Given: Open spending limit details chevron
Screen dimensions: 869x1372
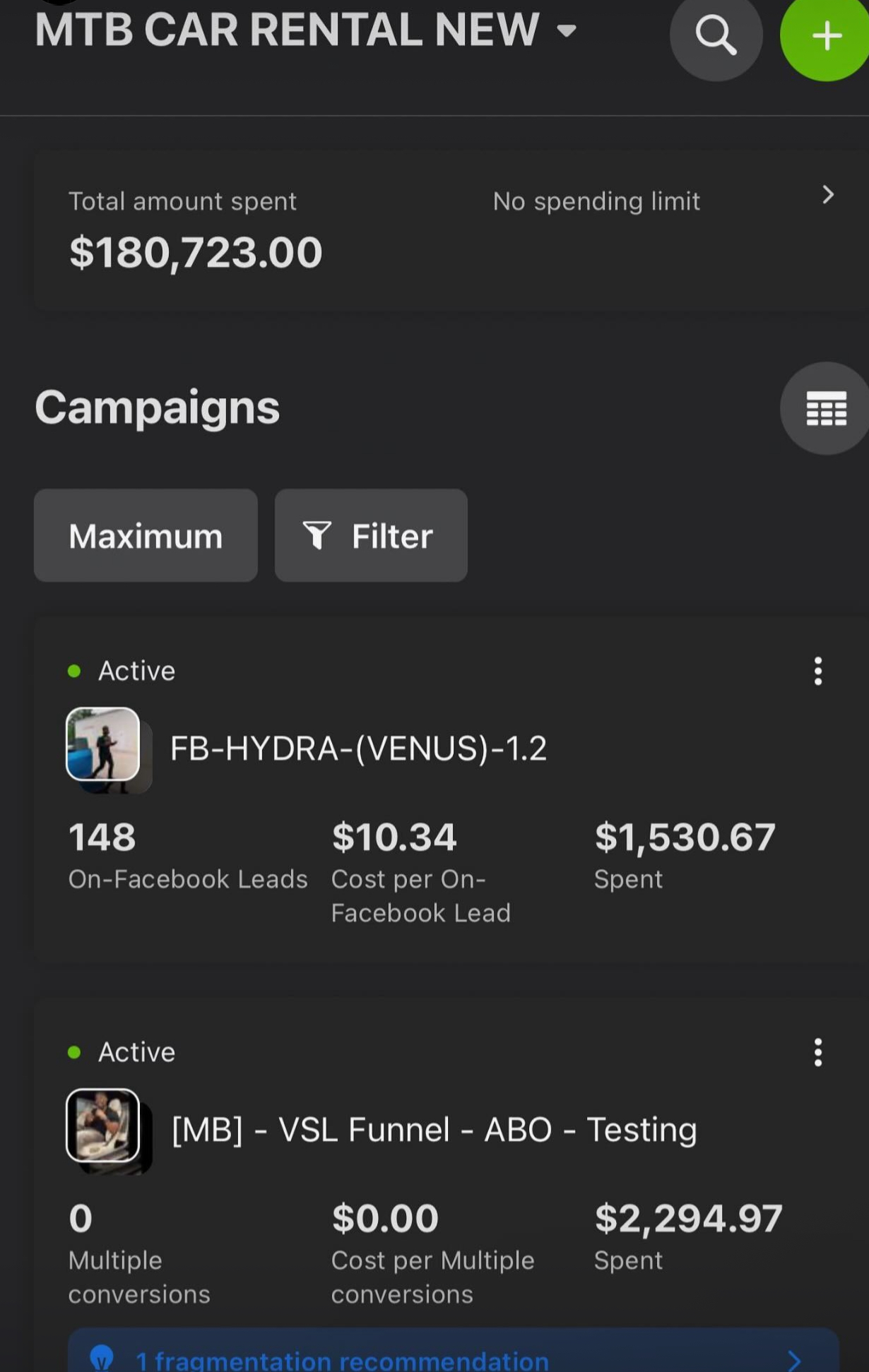Looking at the screenshot, I should tap(828, 195).
